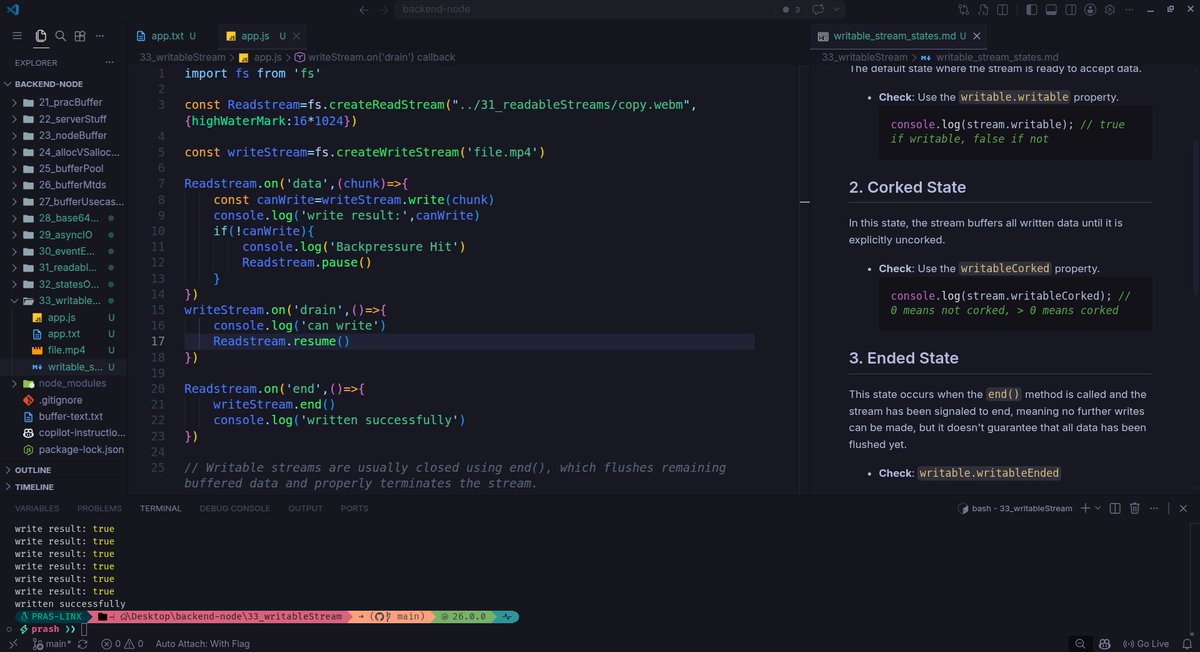Click the open changes file icon
Viewport: 1200px width, 652px height.
click(x=982, y=10)
